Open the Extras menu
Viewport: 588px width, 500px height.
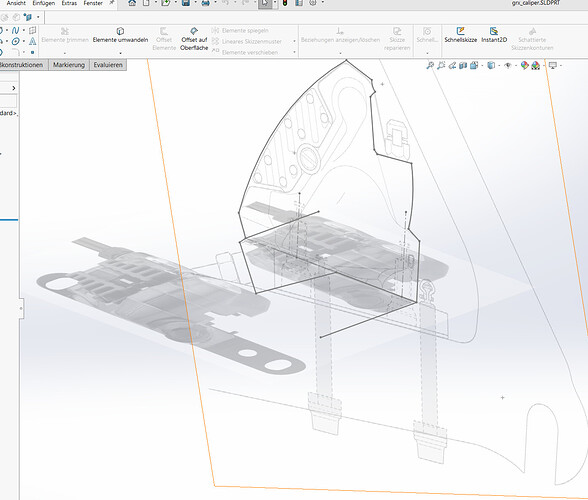69,3
